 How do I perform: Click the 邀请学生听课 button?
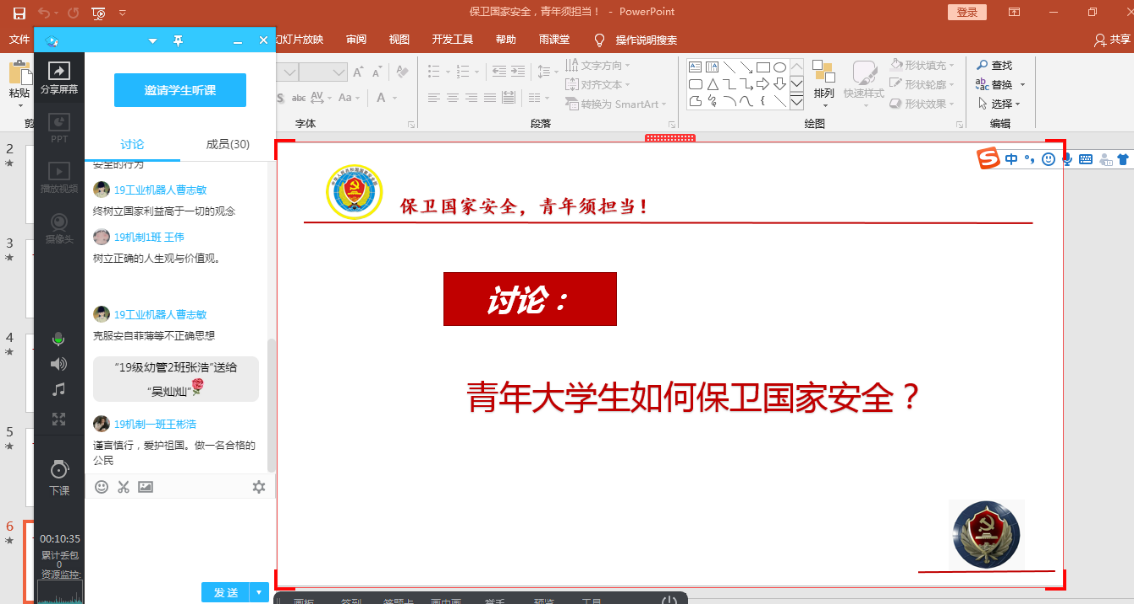pyautogui.click(x=180, y=90)
